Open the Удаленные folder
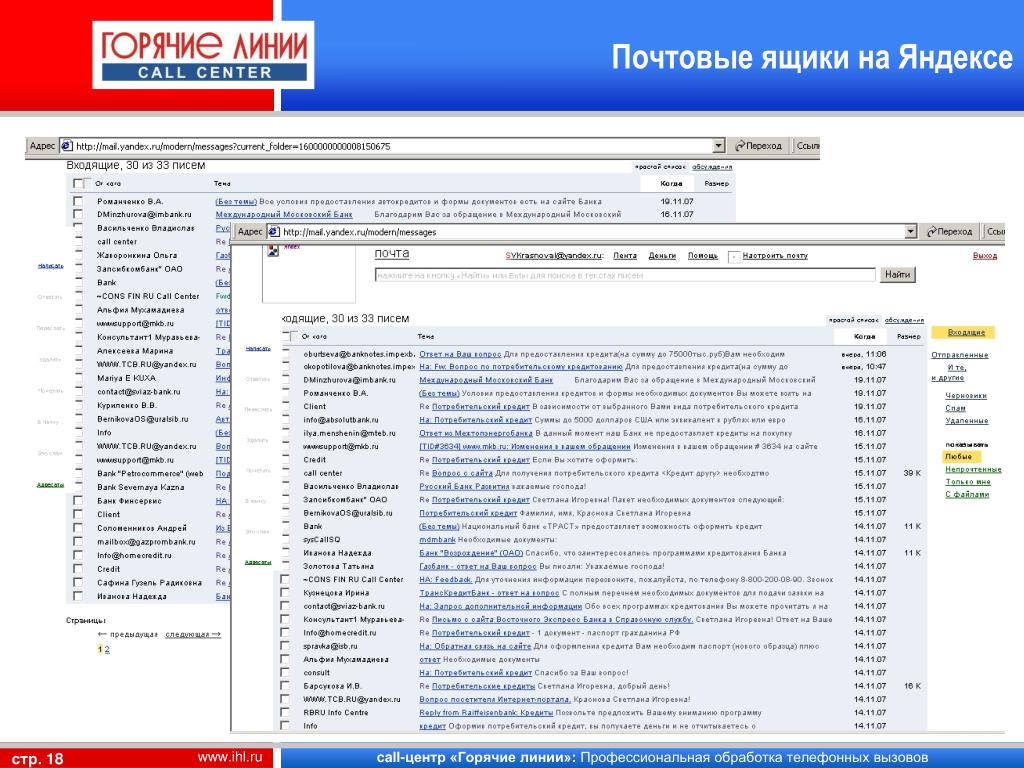 (967, 421)
